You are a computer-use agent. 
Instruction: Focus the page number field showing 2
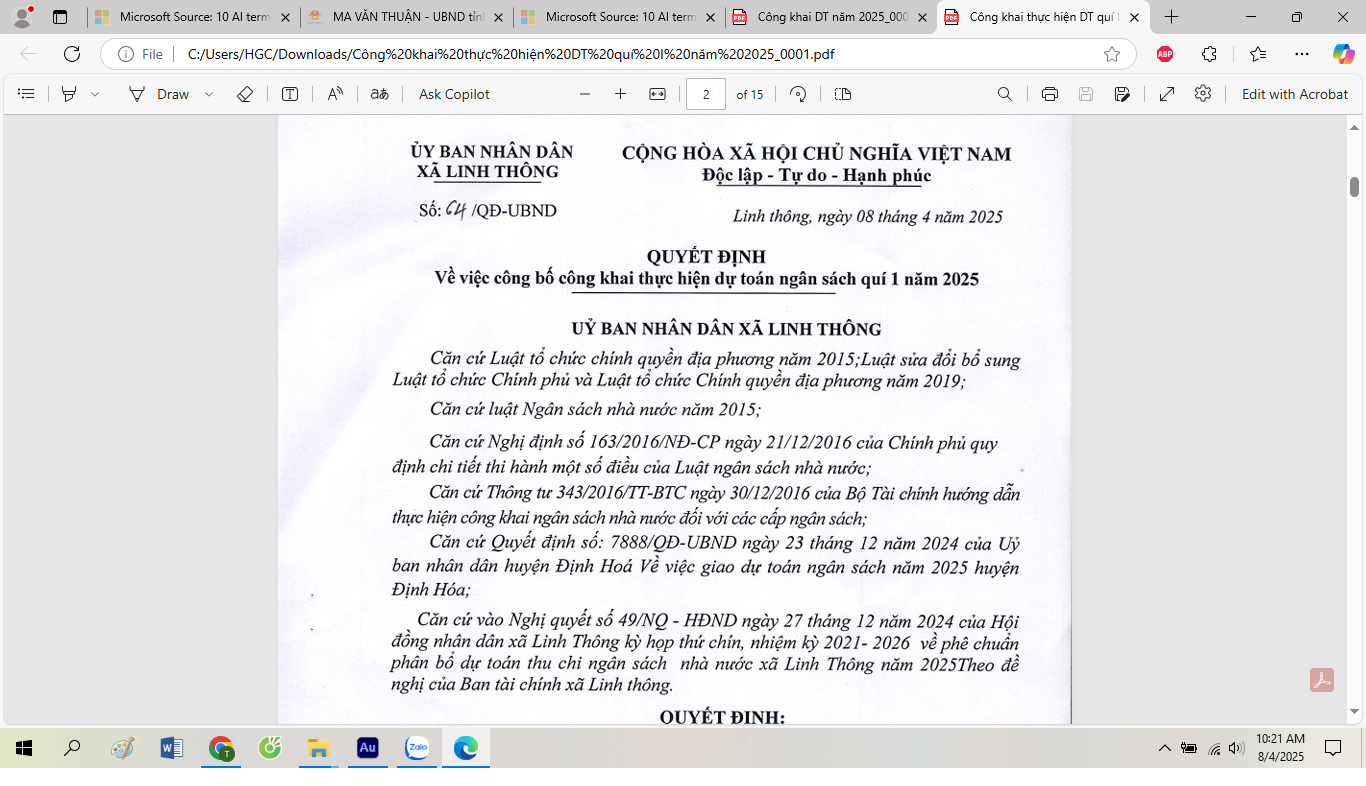pyautogui.click(x=706, y=94)
